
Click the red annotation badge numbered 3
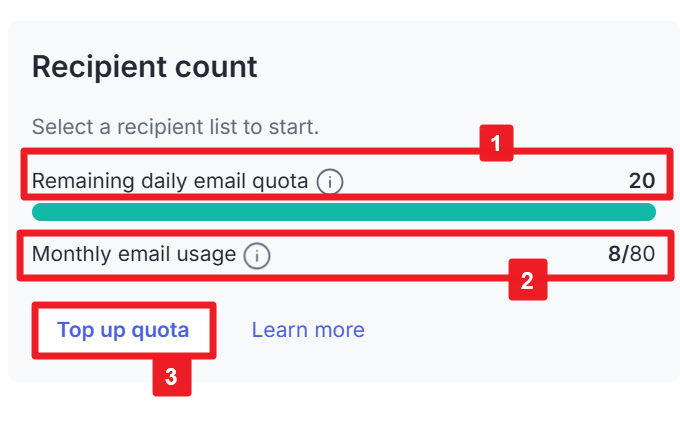coord(171,377)
